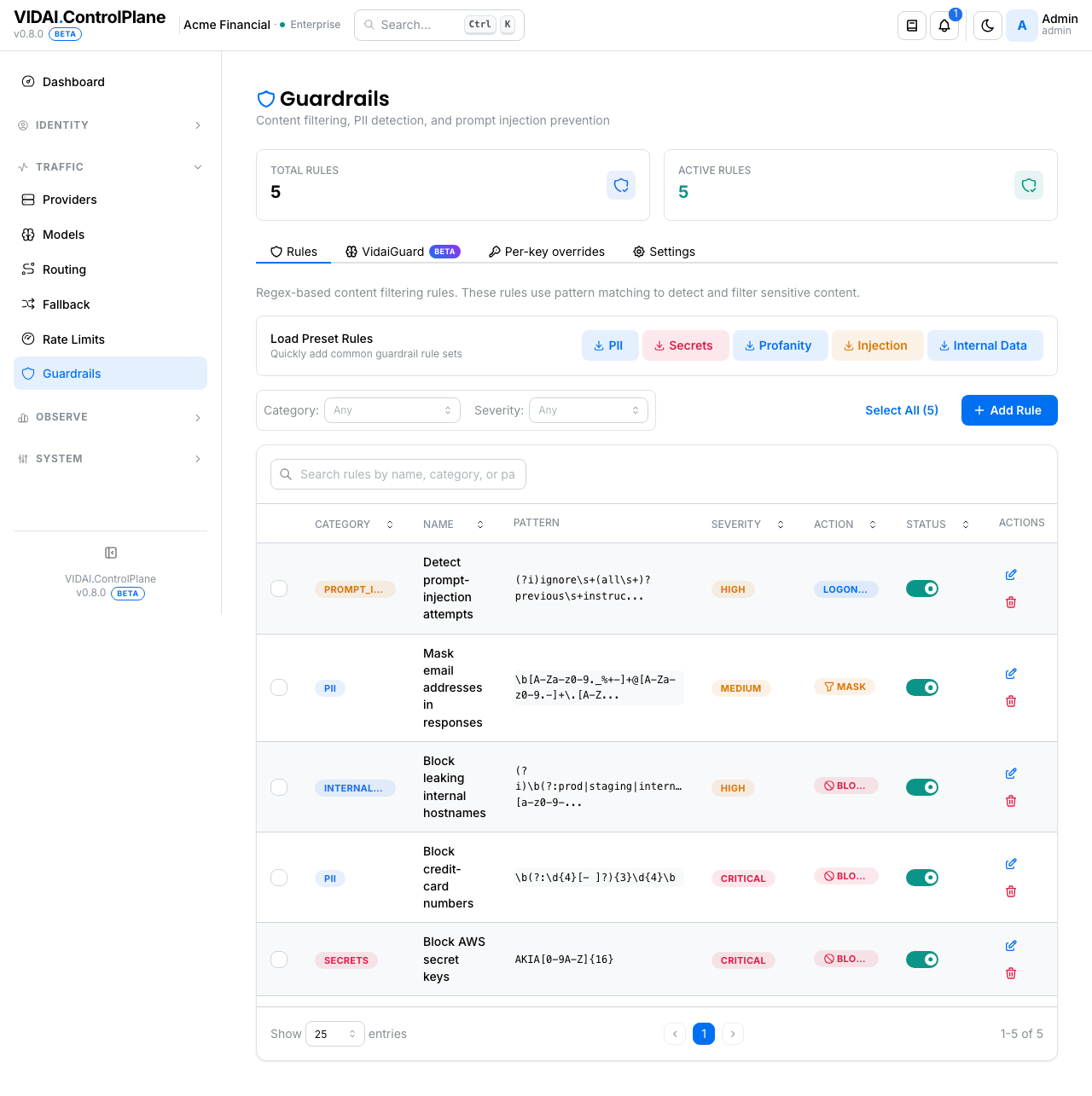Open the documentation book icon
This screenshot has height=1096, width=1092.
point(912,26)
